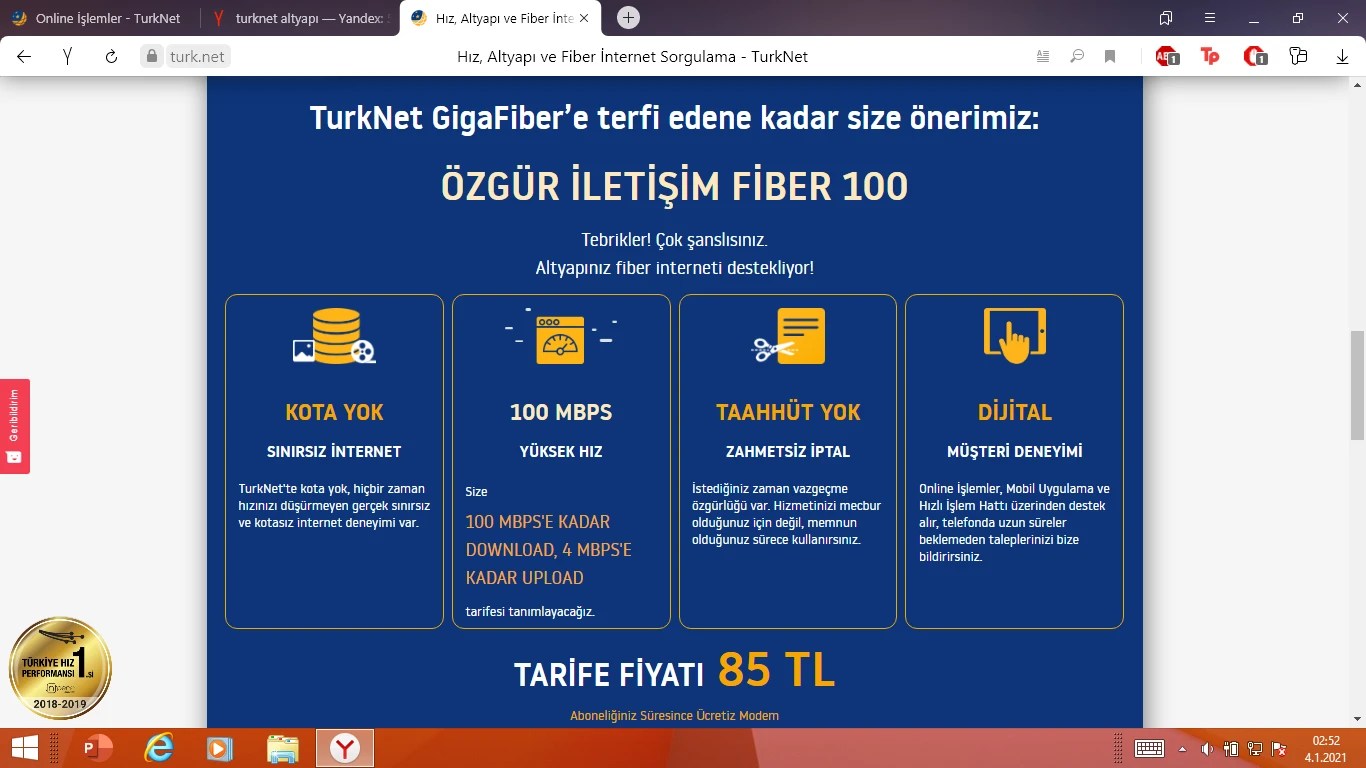Close the Hız, Altyapı ve Fiber tab
Image resolution: width=1366 pixels, height=768 pixels.
[x=584, y=18]
